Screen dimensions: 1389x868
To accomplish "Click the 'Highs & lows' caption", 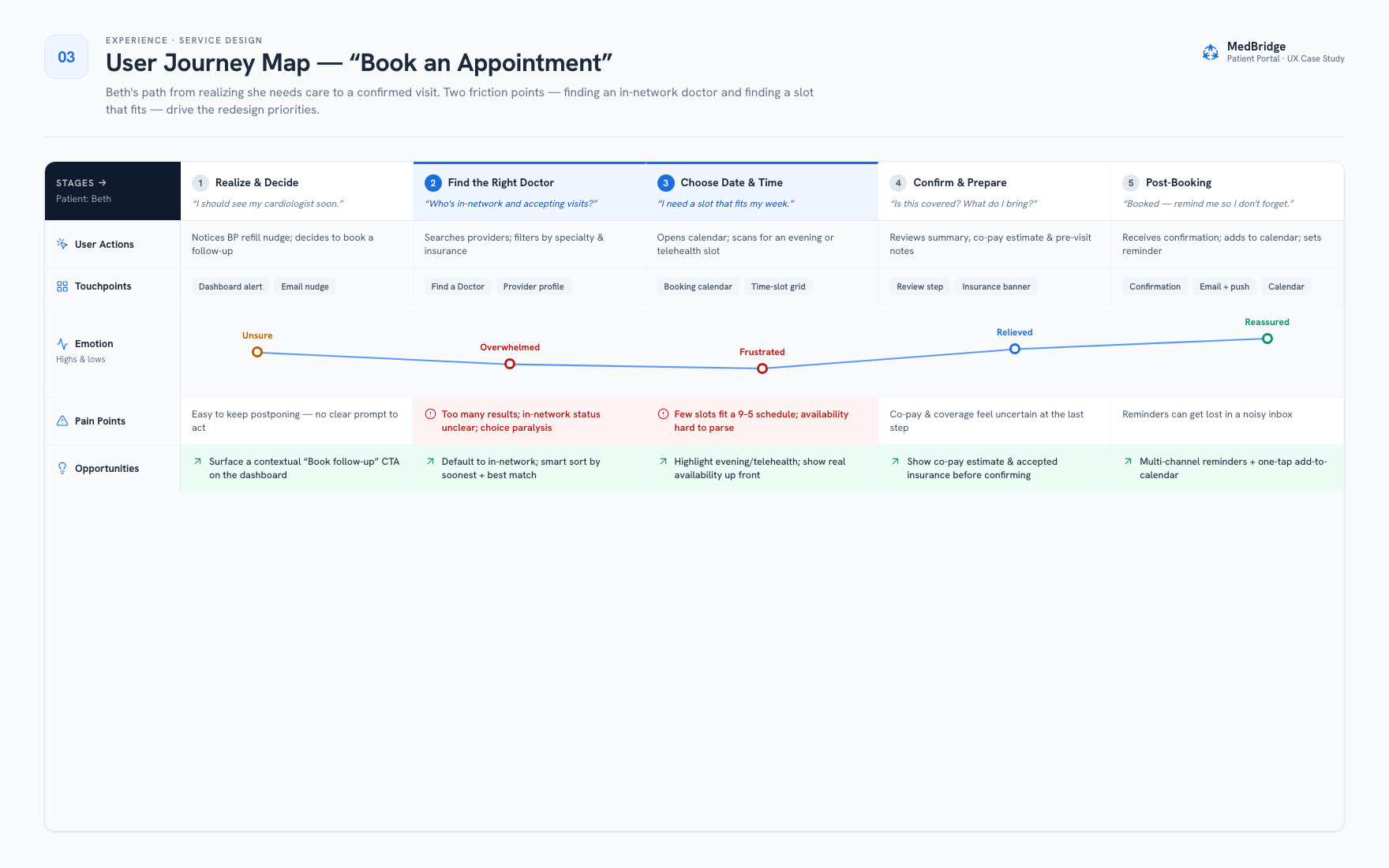I will (80, 359).
